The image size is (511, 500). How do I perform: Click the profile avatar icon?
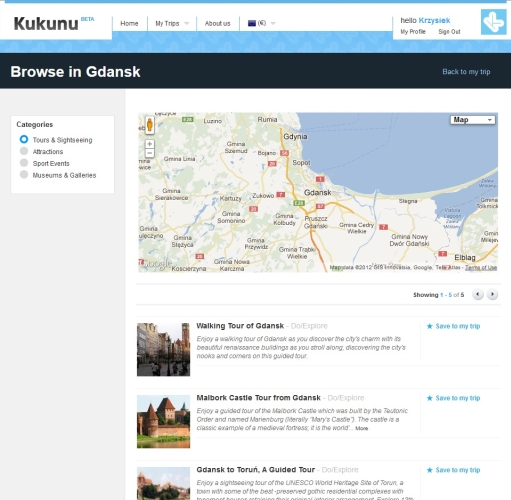coord(494,22)
